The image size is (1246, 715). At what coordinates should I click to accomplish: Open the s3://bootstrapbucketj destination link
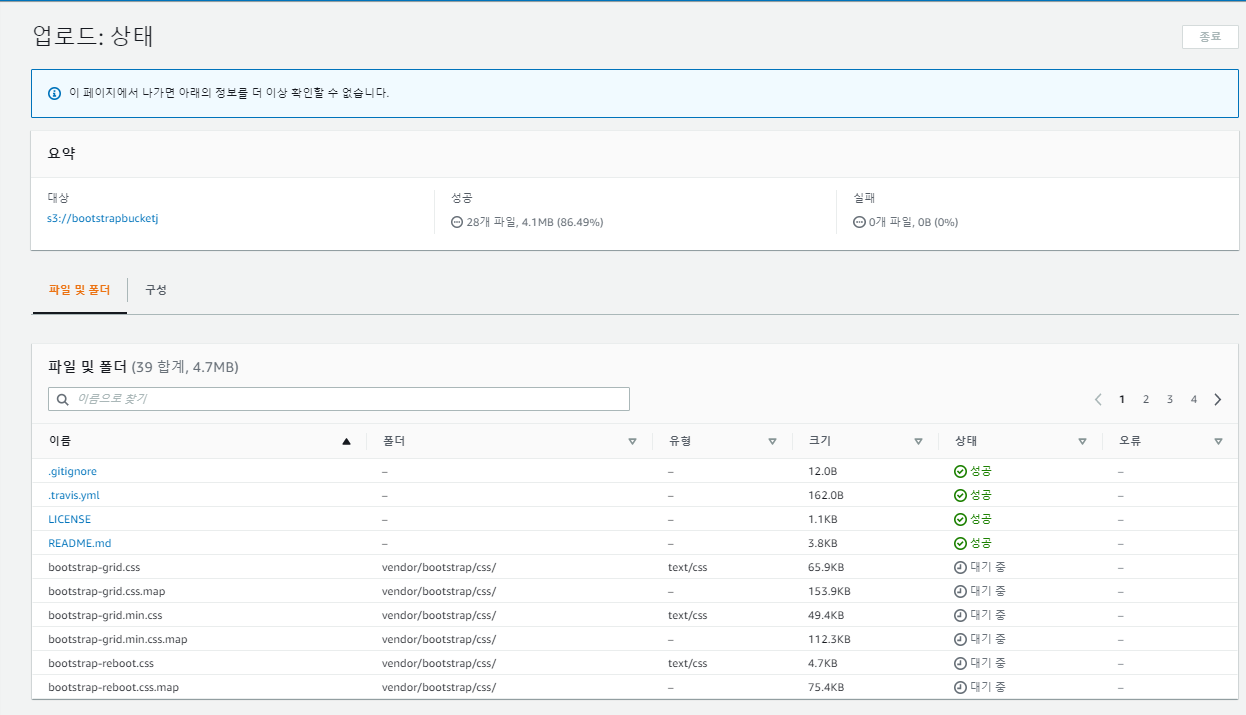(103, 218)
